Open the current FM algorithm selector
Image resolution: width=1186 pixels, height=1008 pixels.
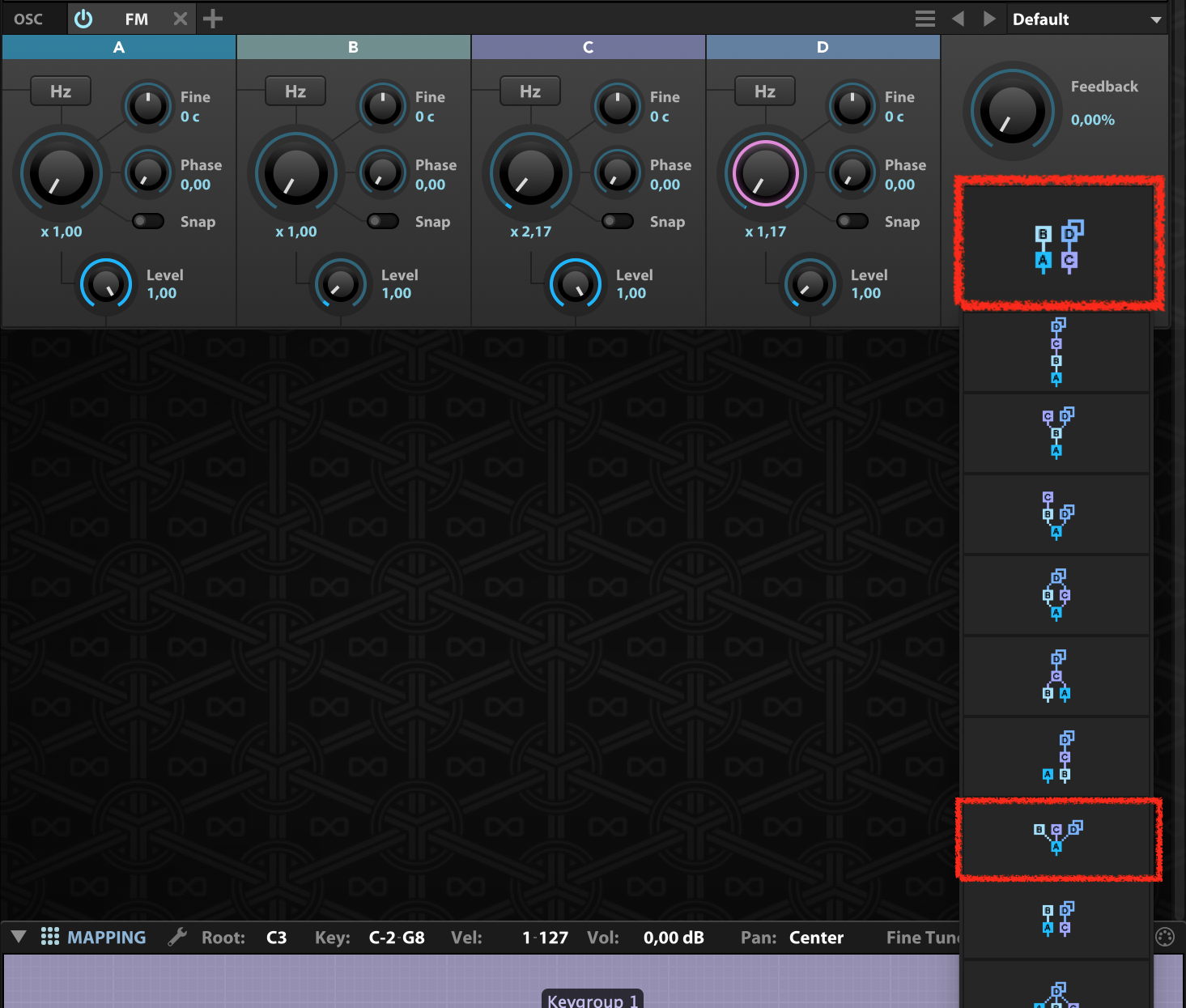click(1059, 245)
